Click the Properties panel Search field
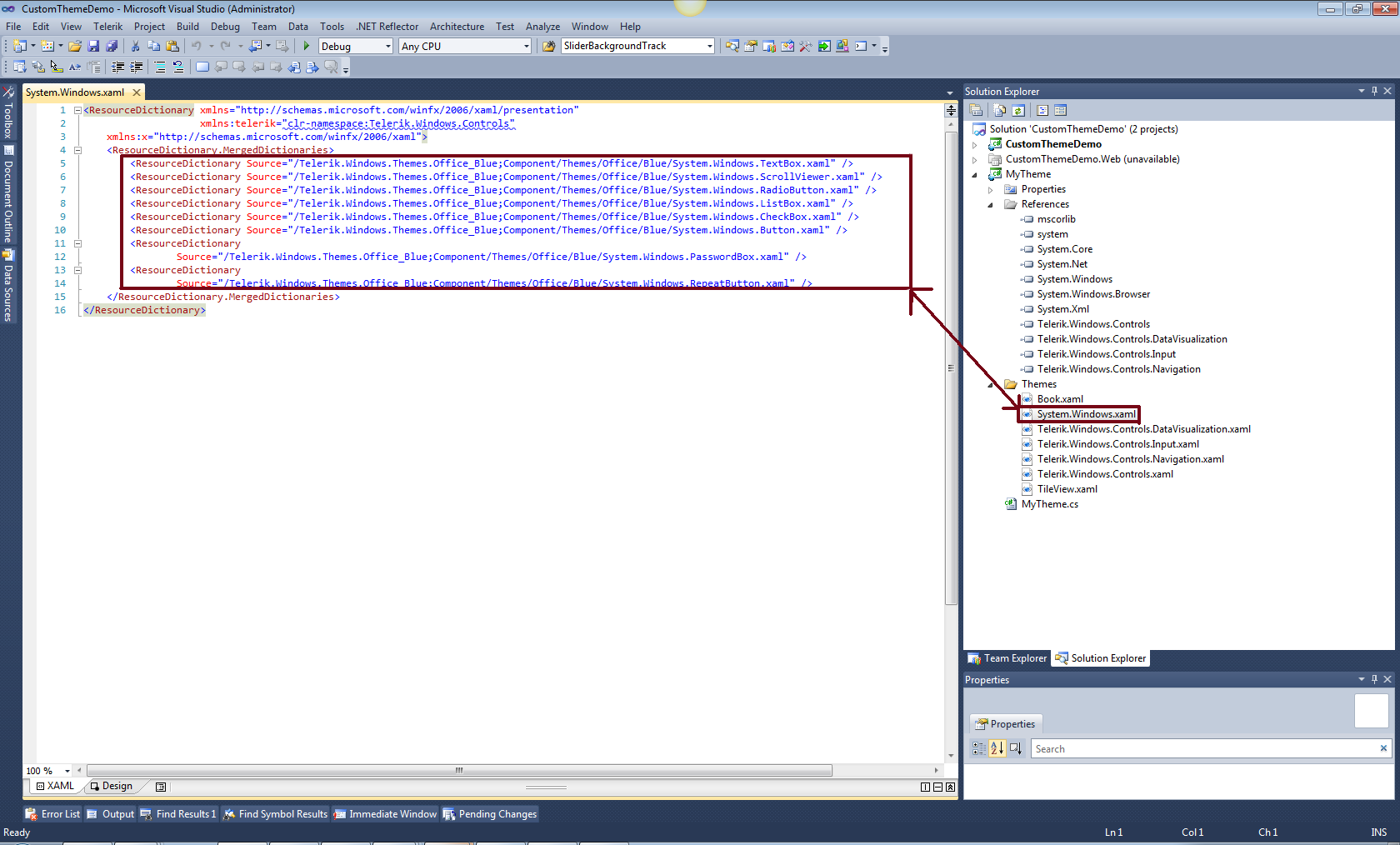Image resolution: width=1400 pixels, height=845 pixels. pyautogui.click(x=1211, y=748)
